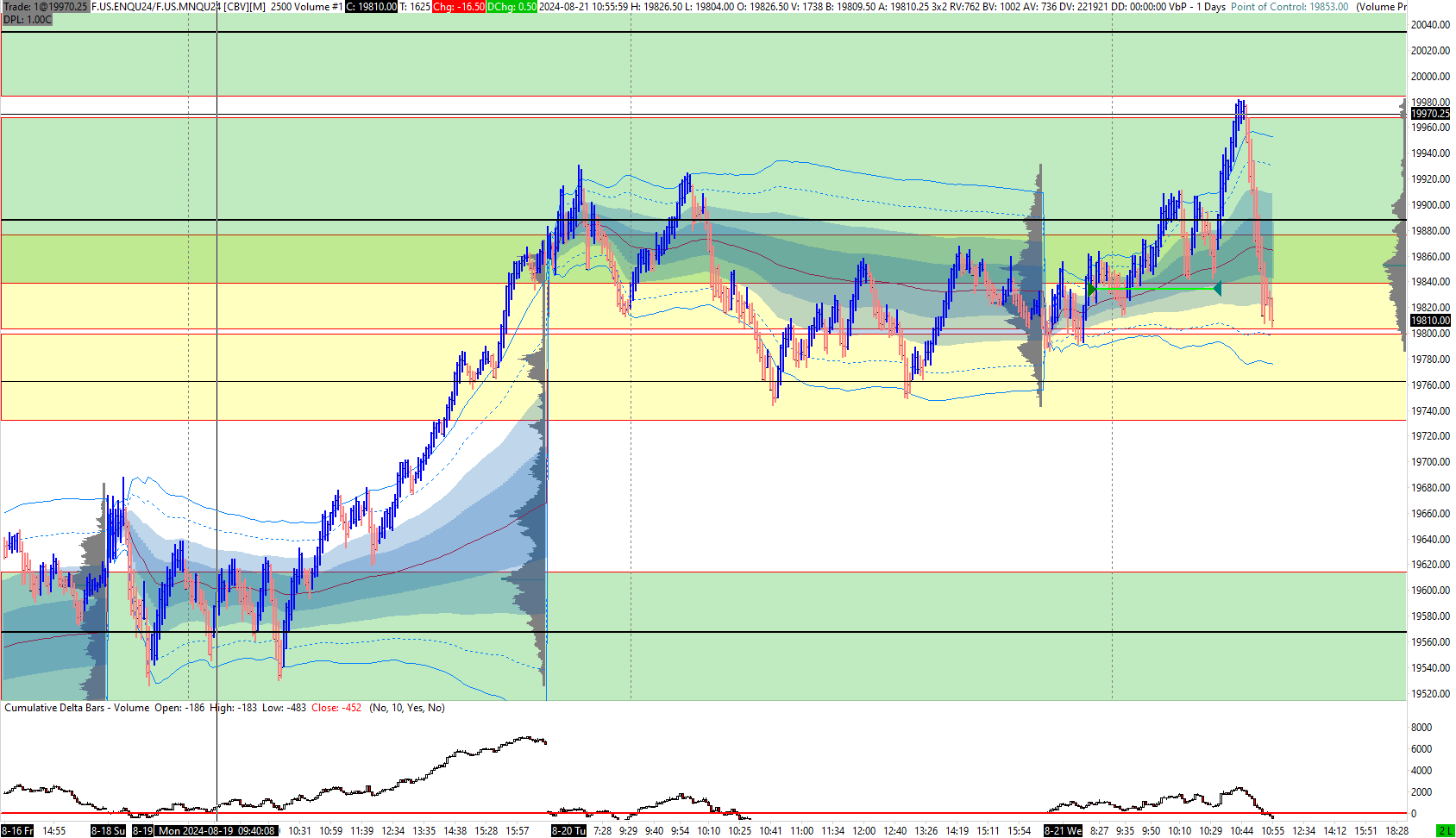Click the "8-20 Tu" date marker
1456x838 pixels.
point(569,831)
